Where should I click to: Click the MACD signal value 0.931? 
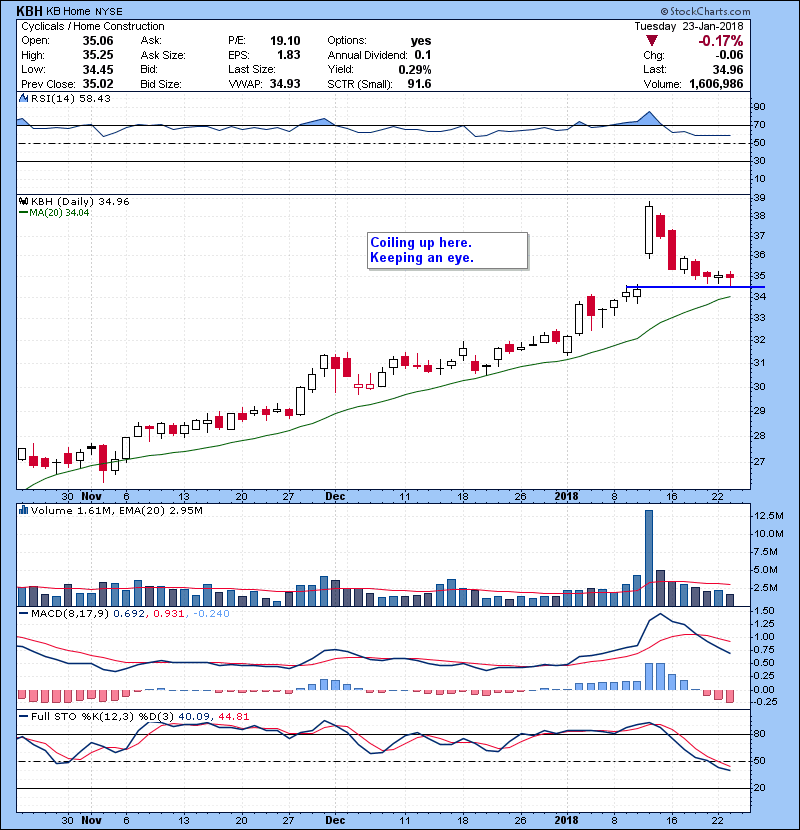(x=168, y=614)
